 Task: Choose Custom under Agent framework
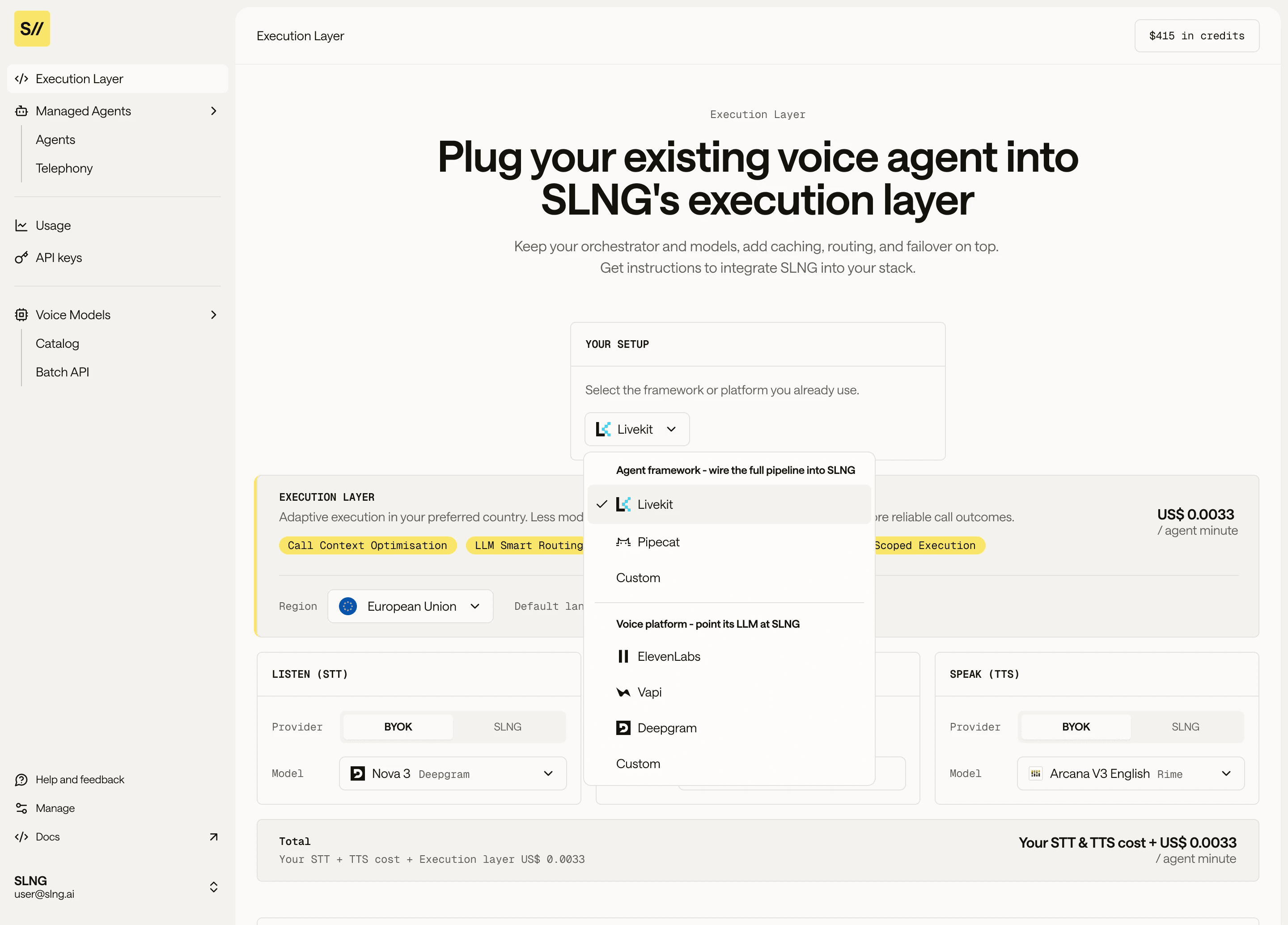729,578
